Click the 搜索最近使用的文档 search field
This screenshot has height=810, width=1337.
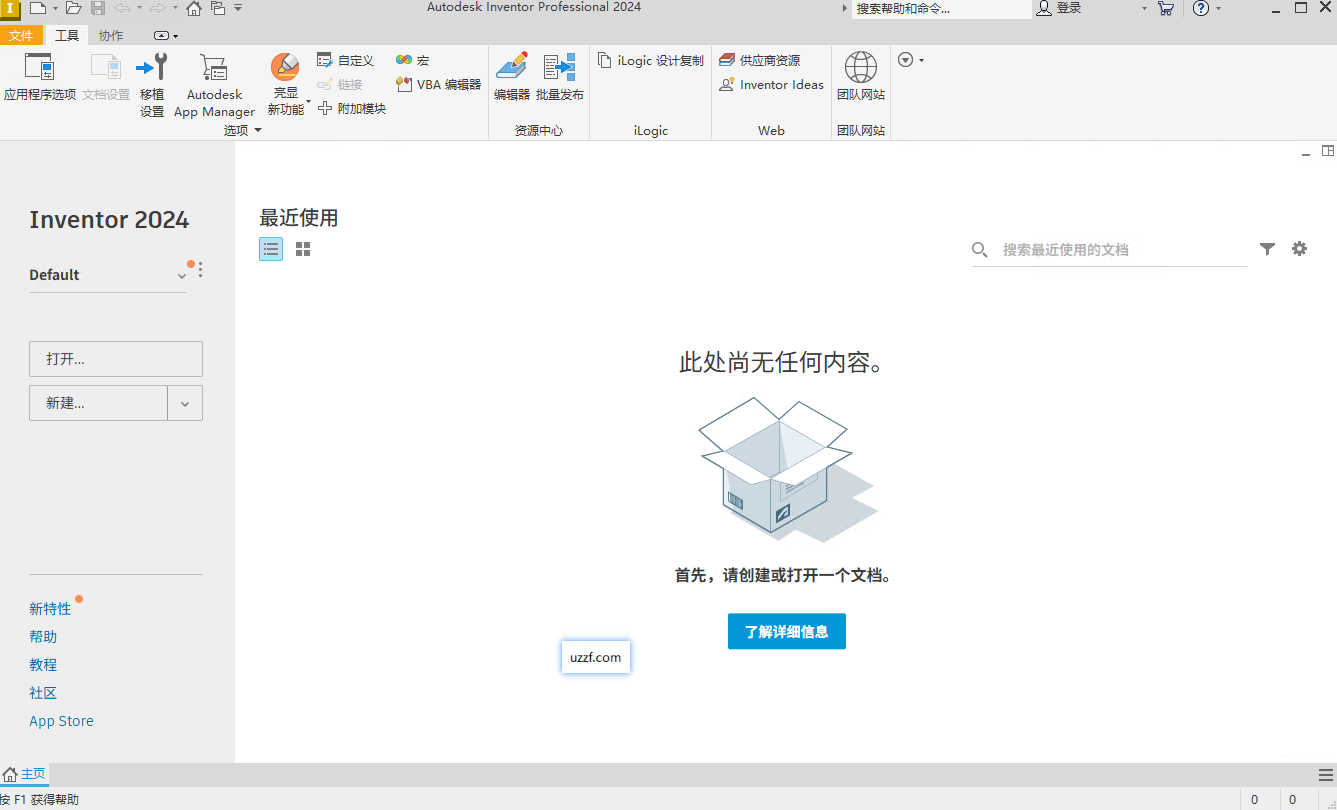(1120, 250)
